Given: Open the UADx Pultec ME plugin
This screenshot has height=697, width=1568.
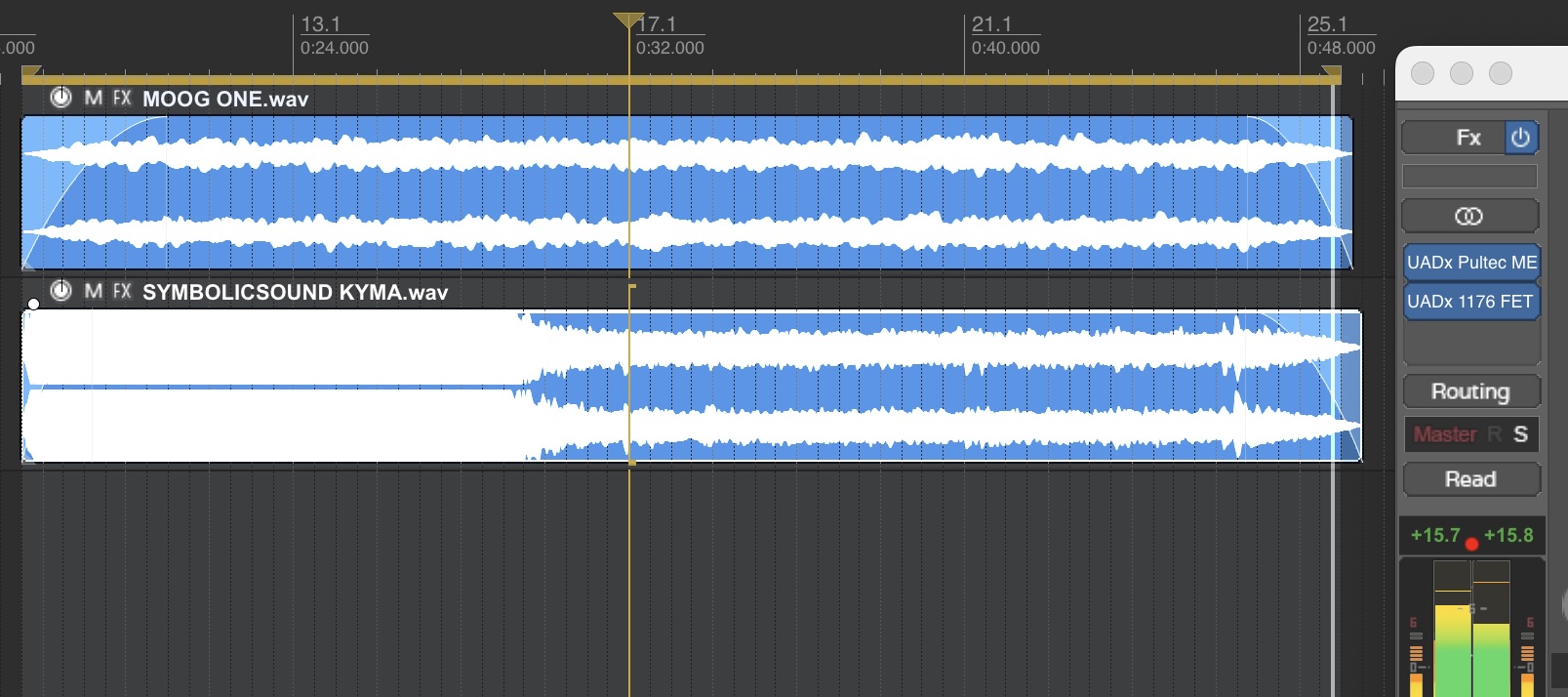Looking at the screenshot, I should coord(1471,263).
